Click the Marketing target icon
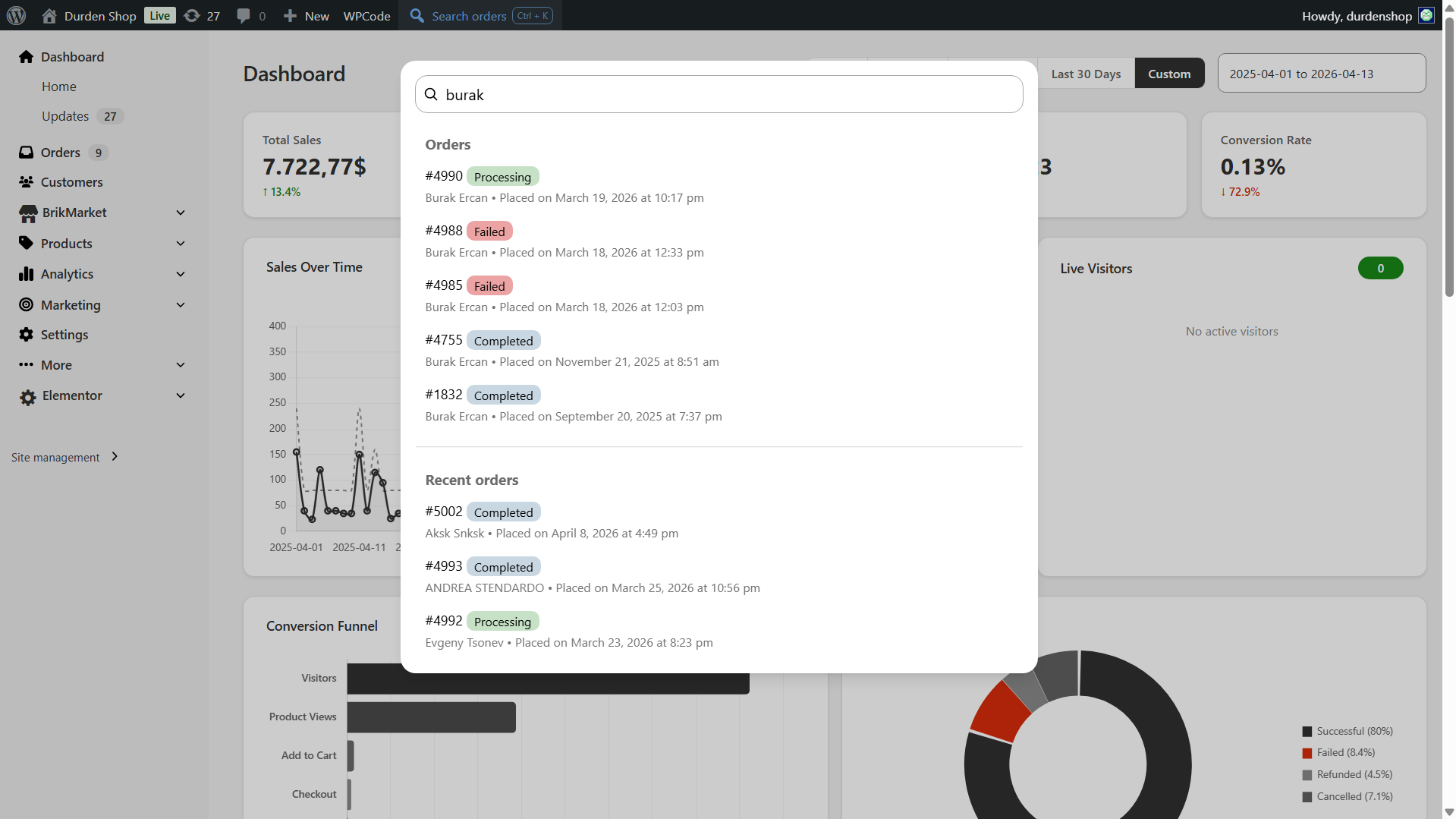1456x819 pixels. tap(27, 305)
